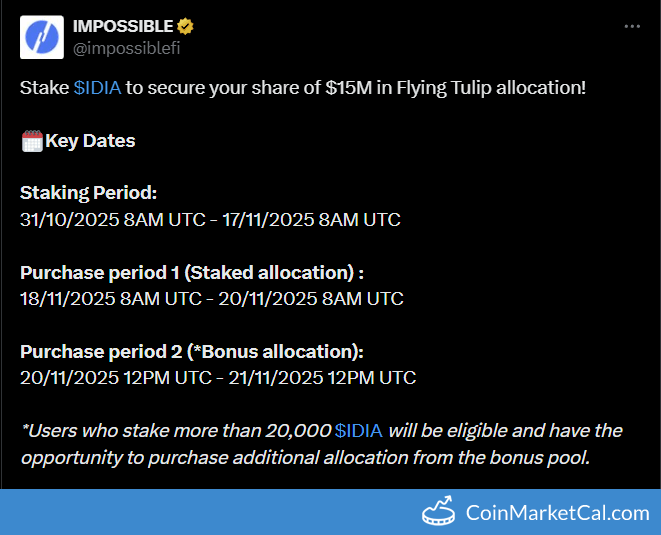Click the Key Dates heading
The image size is (661, 535).
pos(90,141)
